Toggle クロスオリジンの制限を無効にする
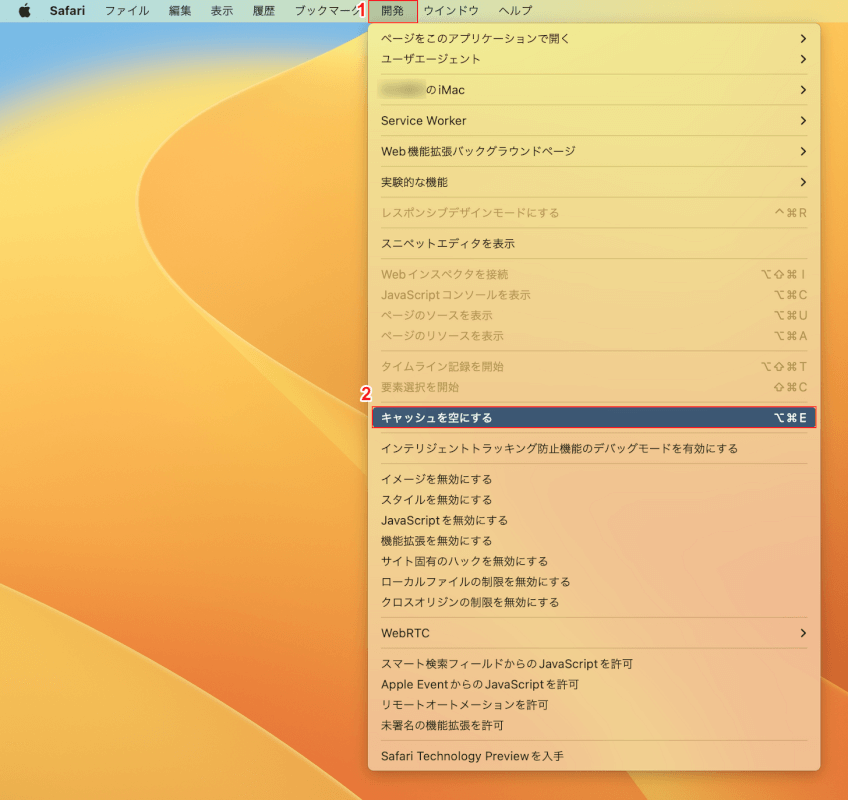The image size is (848, 800). point(594,603)
